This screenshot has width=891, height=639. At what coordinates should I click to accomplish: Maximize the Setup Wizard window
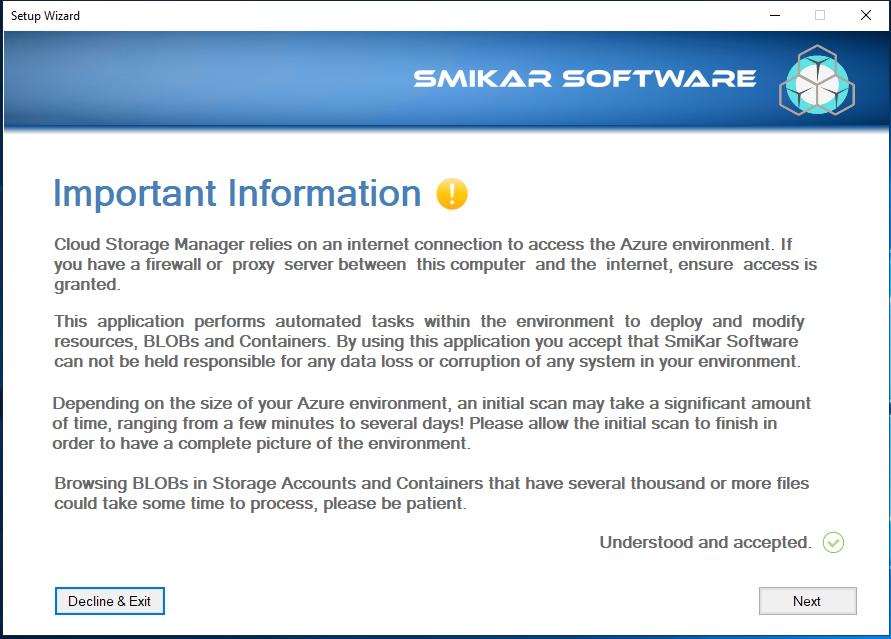820,15
